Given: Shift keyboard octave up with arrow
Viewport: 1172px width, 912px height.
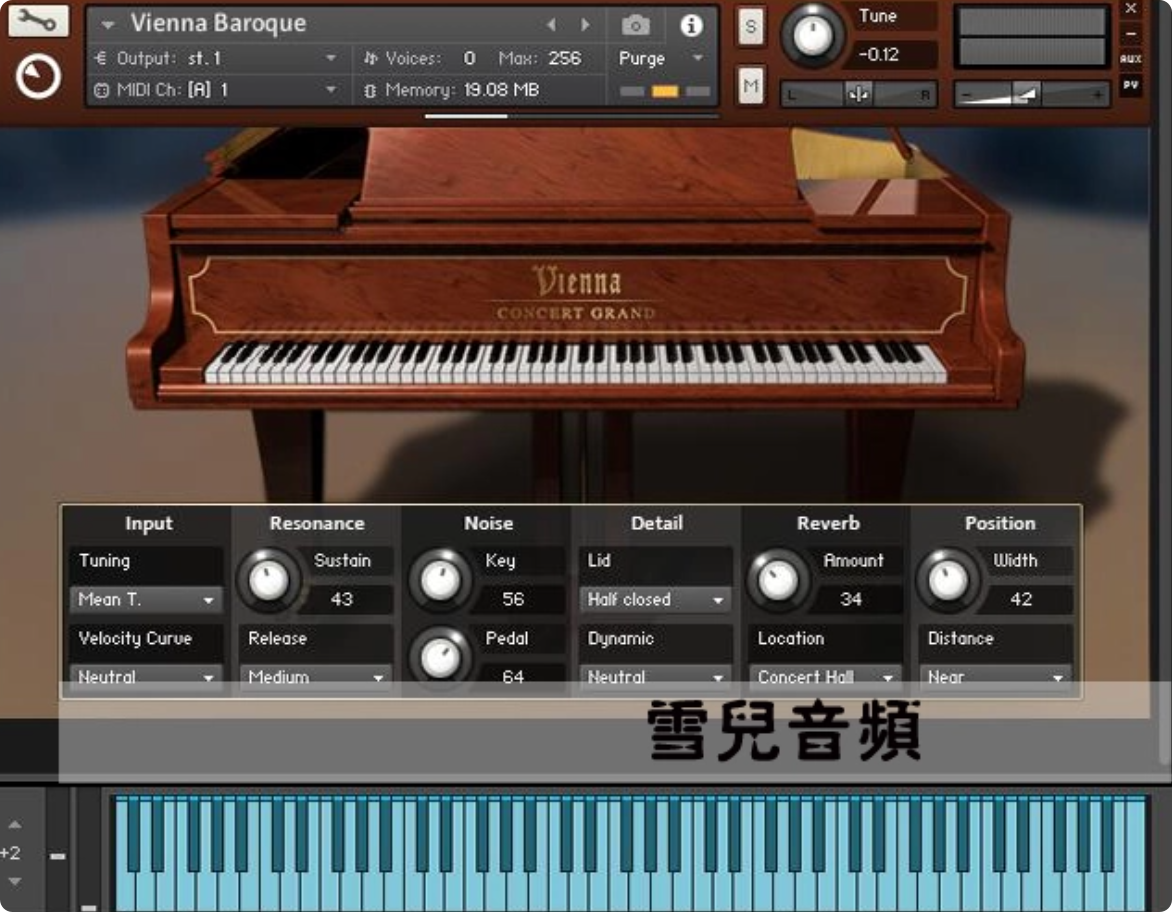Looking at the screenshot, I should pos(14,825).
